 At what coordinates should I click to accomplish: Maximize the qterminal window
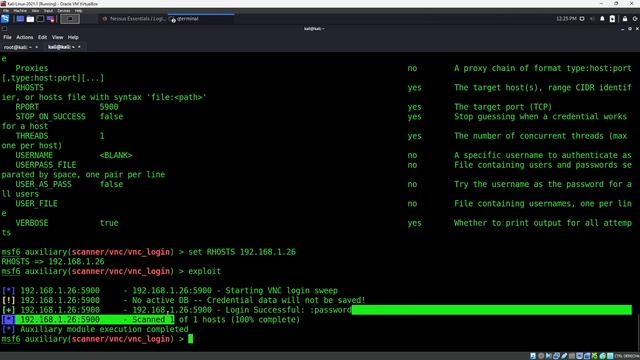[630, 29]
